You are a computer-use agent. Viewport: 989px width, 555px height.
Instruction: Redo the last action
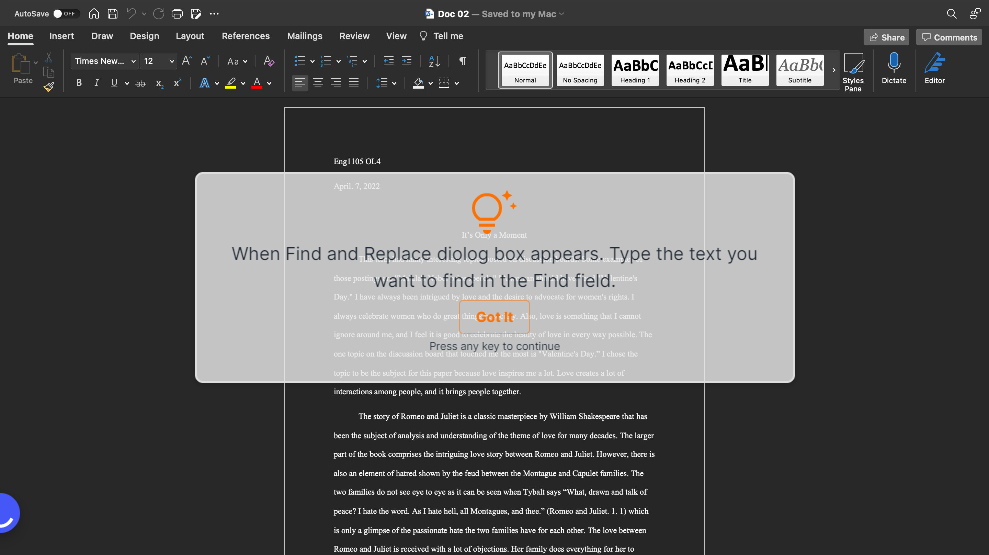click(x=158, y=13)
